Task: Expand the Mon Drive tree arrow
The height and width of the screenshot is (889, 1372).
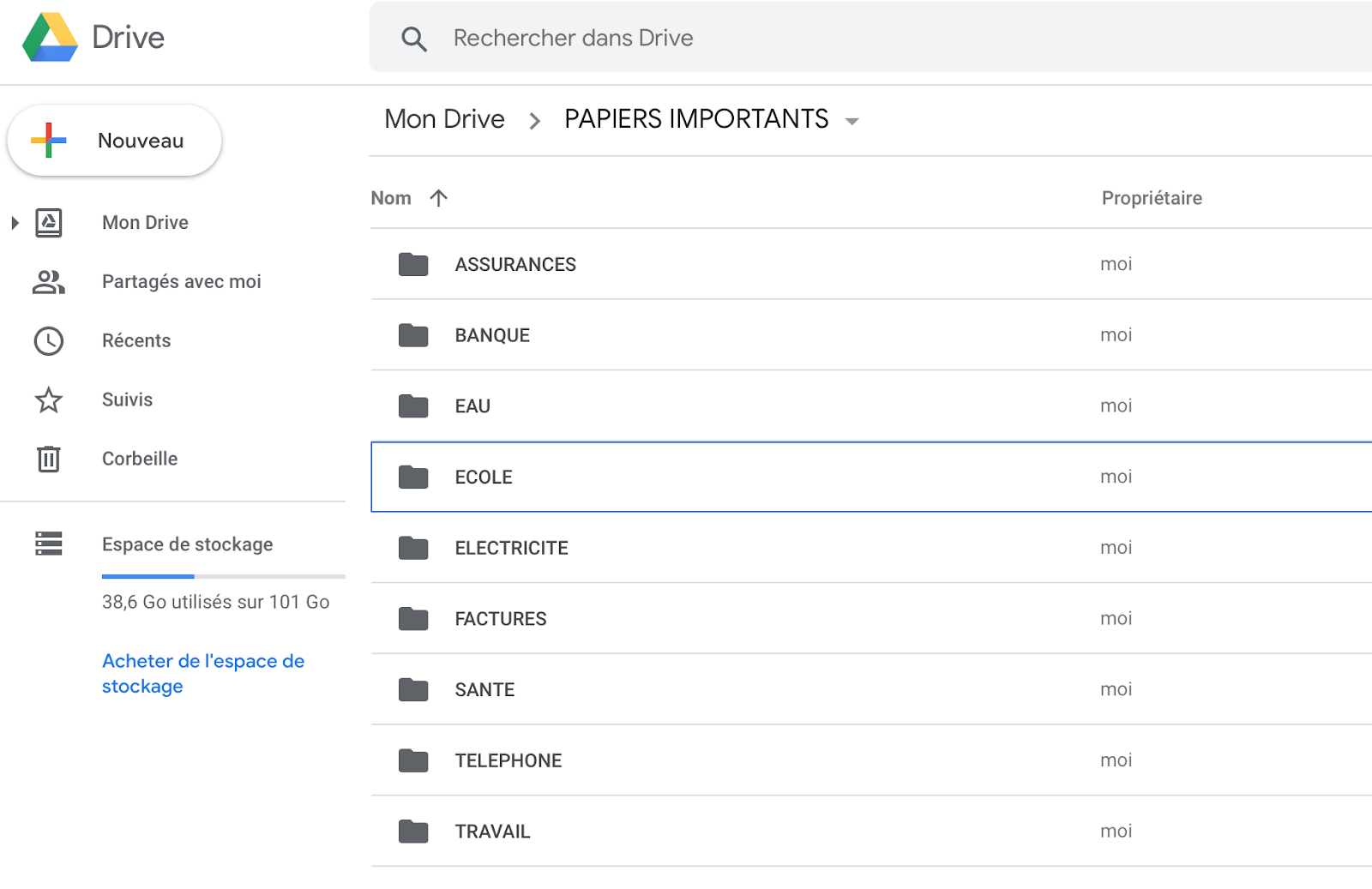Action: pos(15,223)
